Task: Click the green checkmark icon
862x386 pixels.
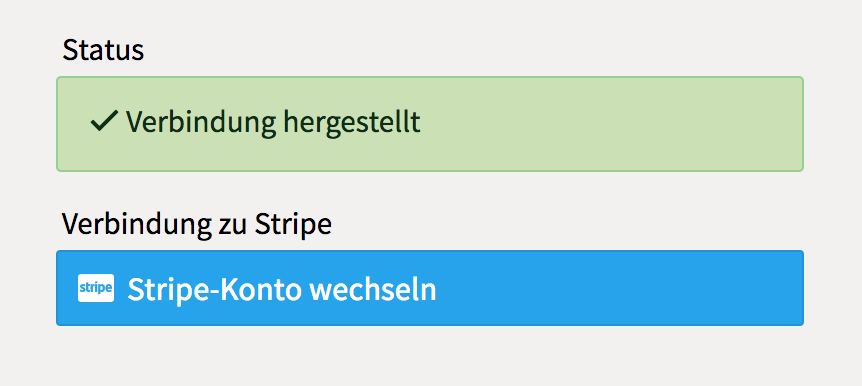Action: [x=104, y=122]
